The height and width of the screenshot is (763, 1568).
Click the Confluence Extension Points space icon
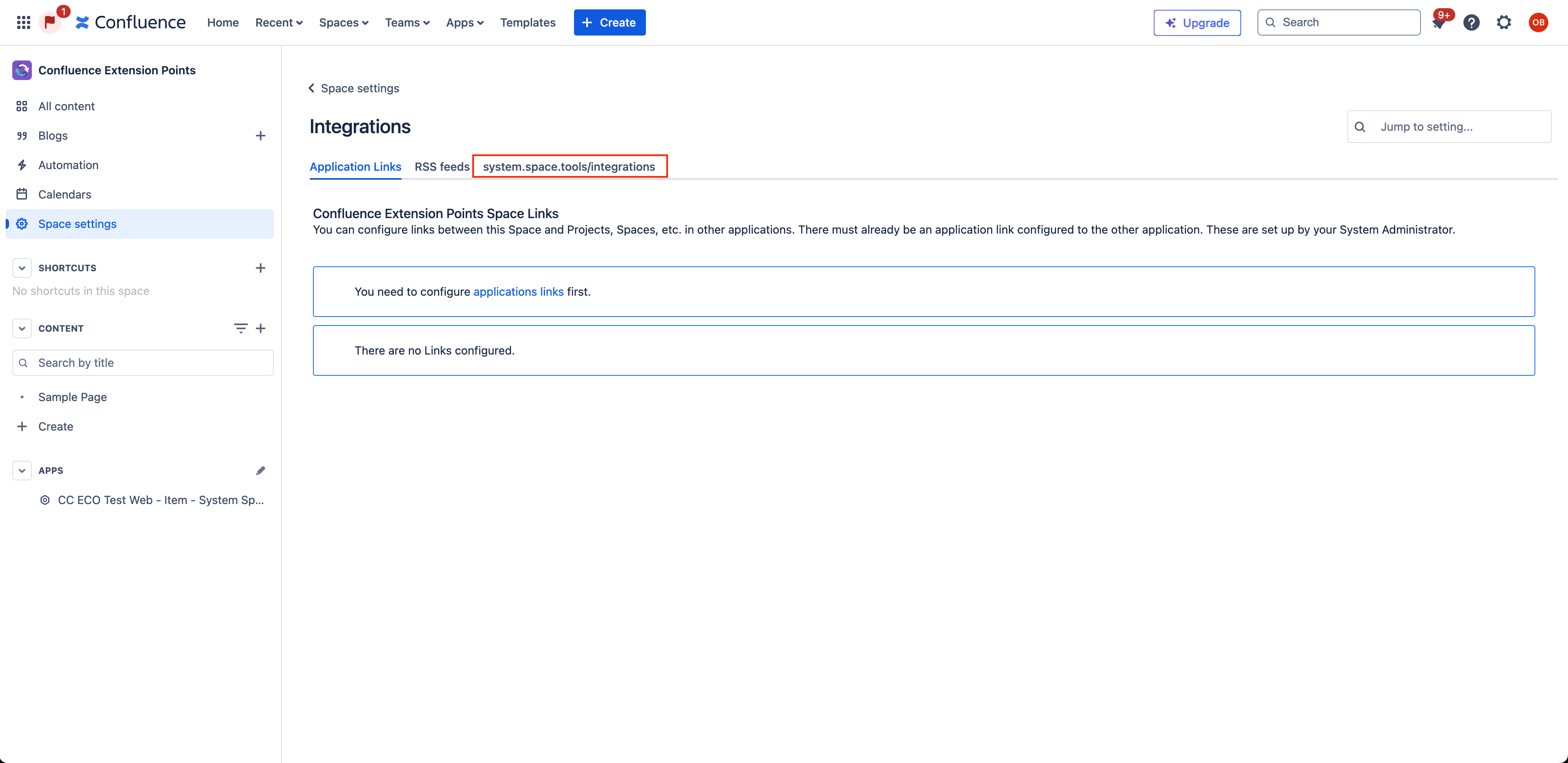[22, 70]
